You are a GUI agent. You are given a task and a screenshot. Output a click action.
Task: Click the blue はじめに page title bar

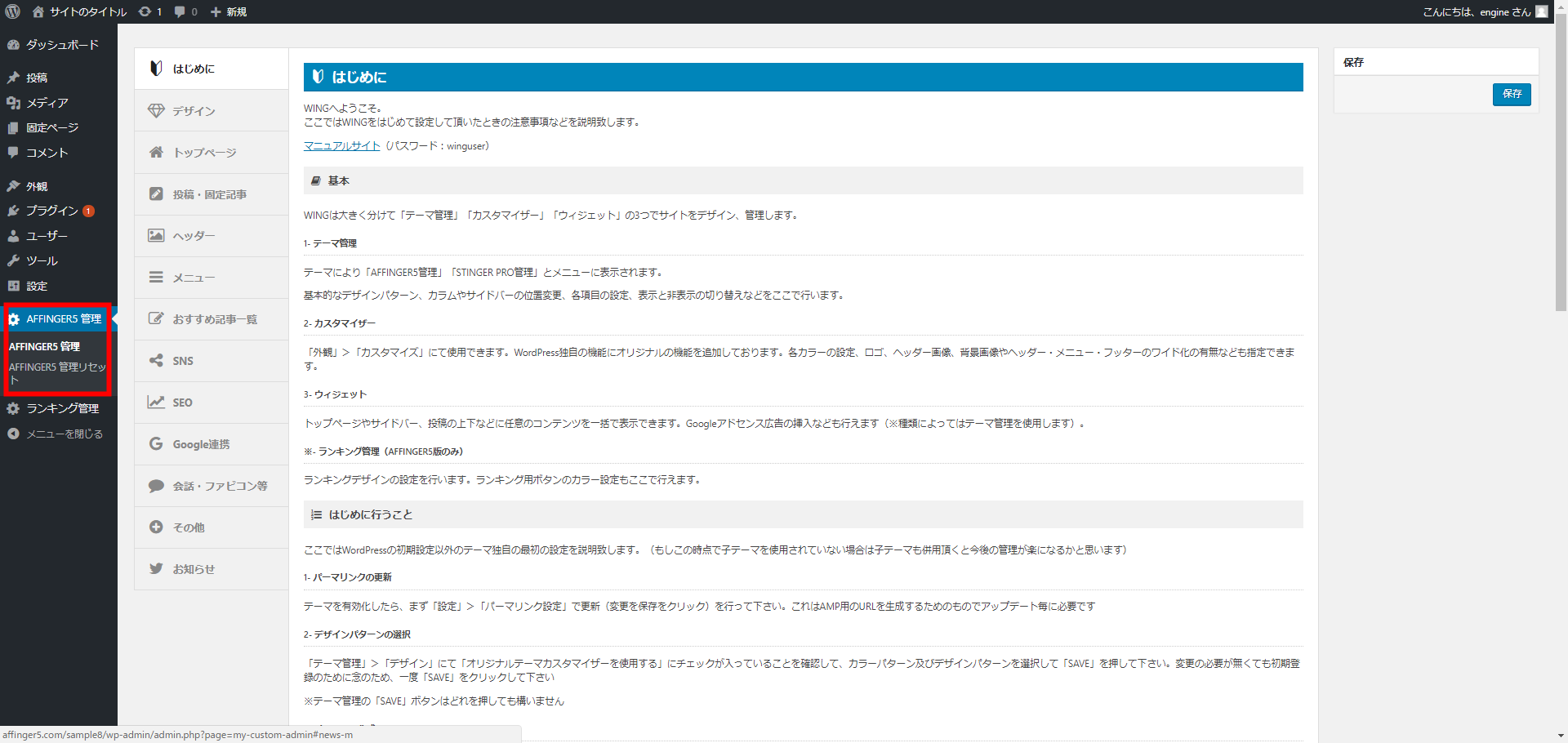804,77
